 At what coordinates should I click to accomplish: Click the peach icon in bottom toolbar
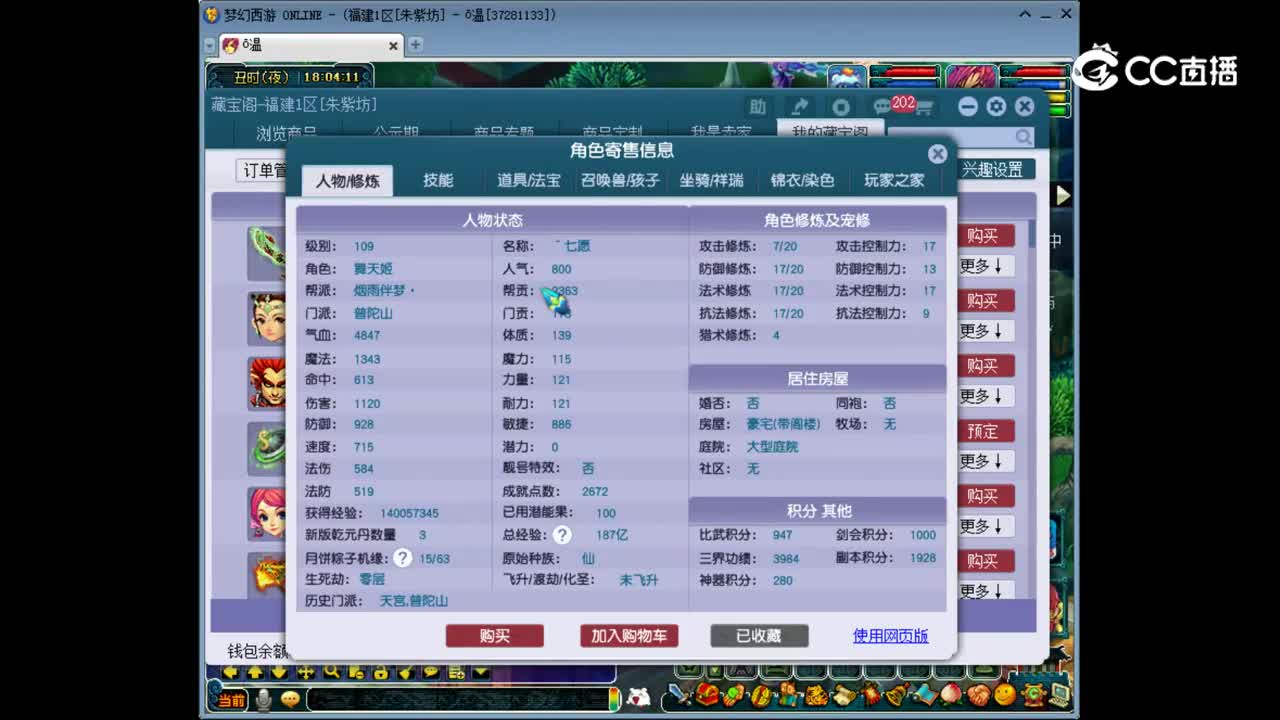pyautogui.click(x=951, y=694)
